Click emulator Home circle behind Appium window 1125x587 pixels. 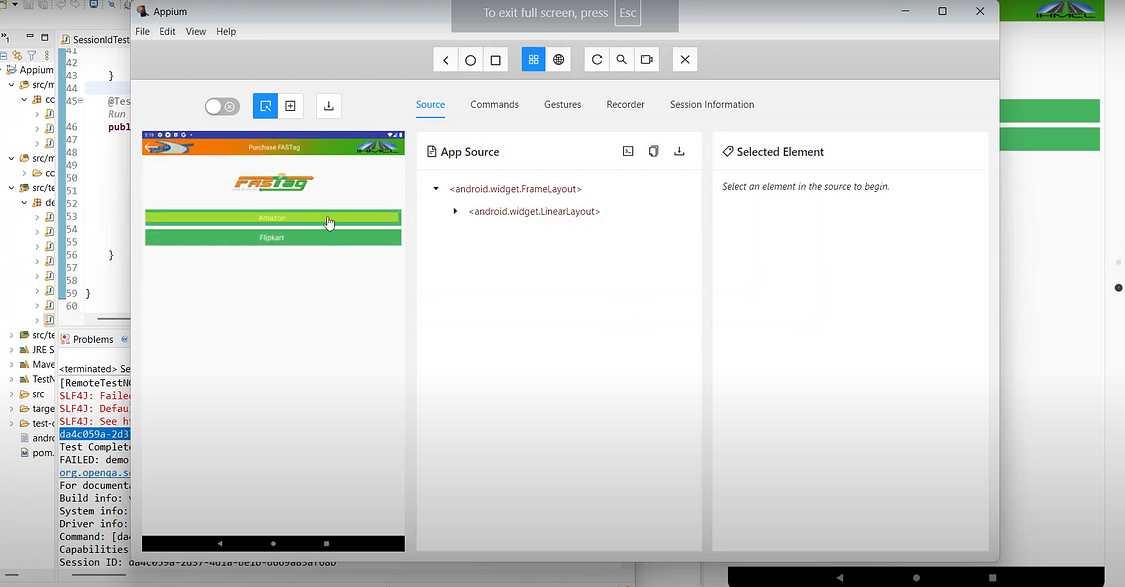coord(916,577)
